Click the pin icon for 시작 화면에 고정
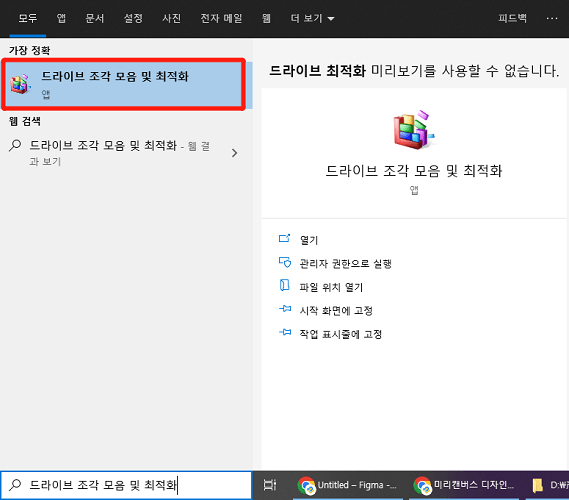Viewport: 569px width, 500px height. pyautogui.click(x=285, y=309)
